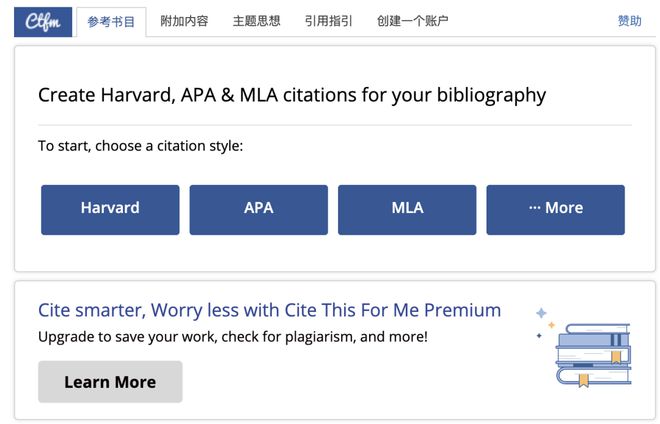Pick the MLA citation style button
Screen dimensions: 660x424
(x=407, y=209)
